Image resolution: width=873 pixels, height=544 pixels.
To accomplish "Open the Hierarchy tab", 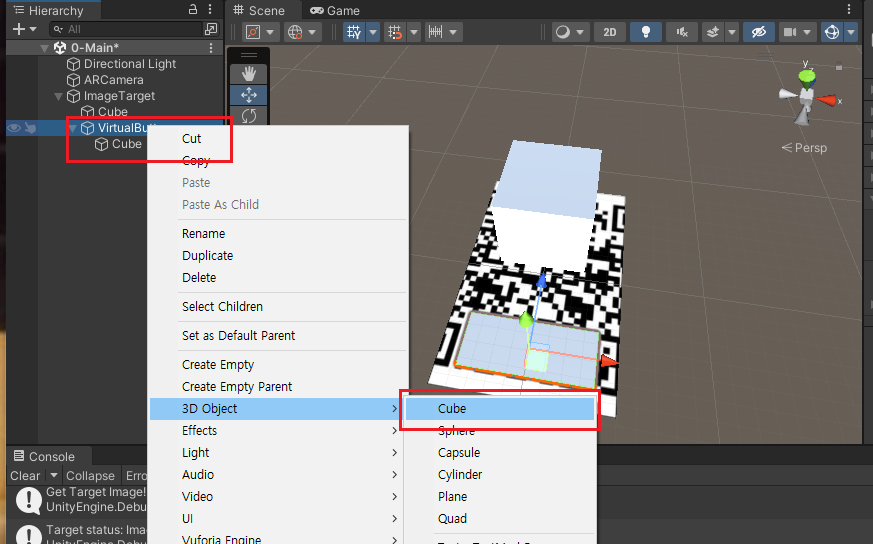I will coord(49,10).
